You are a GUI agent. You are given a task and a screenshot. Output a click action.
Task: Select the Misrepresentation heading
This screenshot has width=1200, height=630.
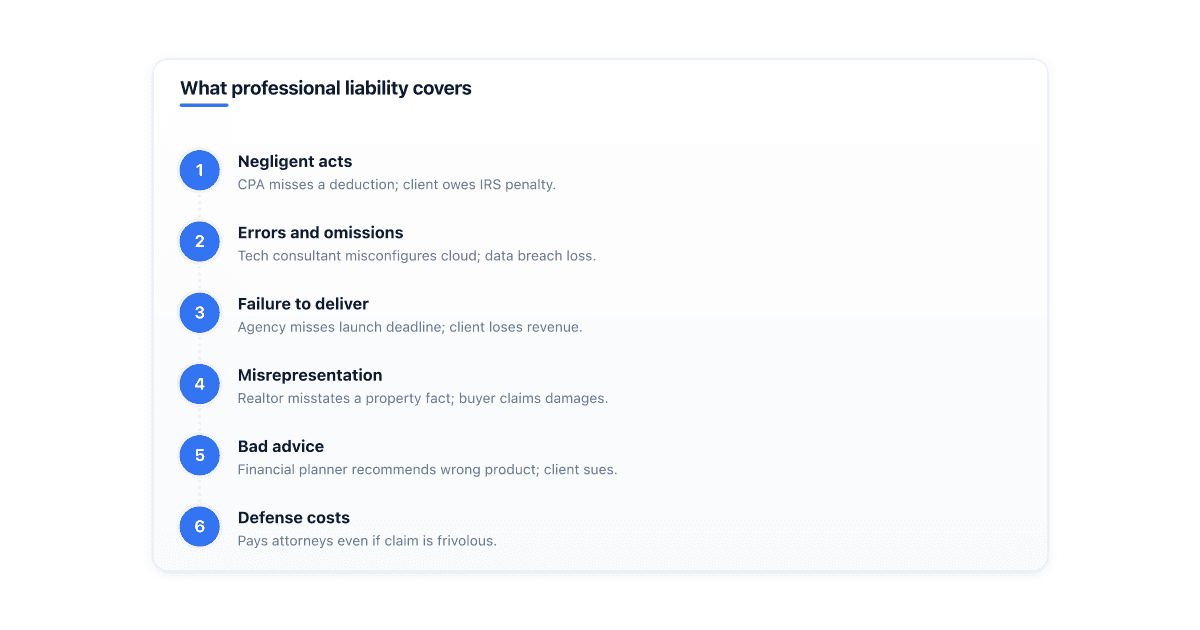pos(310,375)
